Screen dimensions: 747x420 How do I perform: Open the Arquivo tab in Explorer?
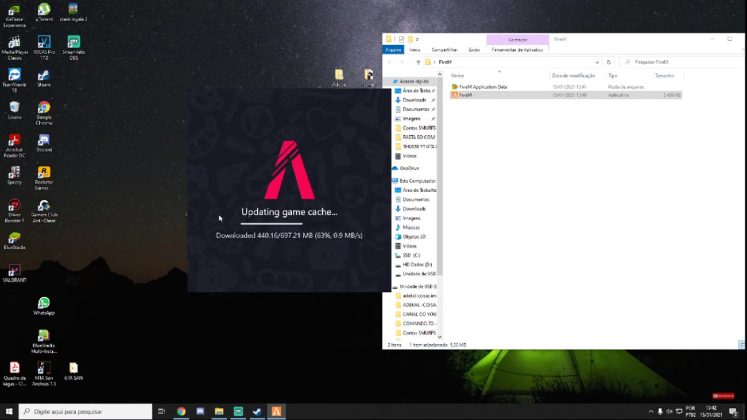pos(394,50)
